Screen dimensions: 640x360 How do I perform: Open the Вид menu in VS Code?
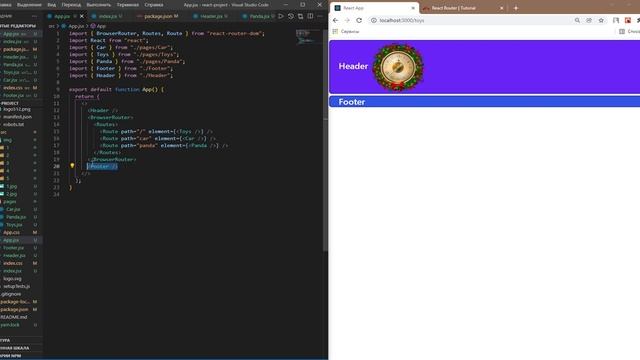(x=51, y=5)
